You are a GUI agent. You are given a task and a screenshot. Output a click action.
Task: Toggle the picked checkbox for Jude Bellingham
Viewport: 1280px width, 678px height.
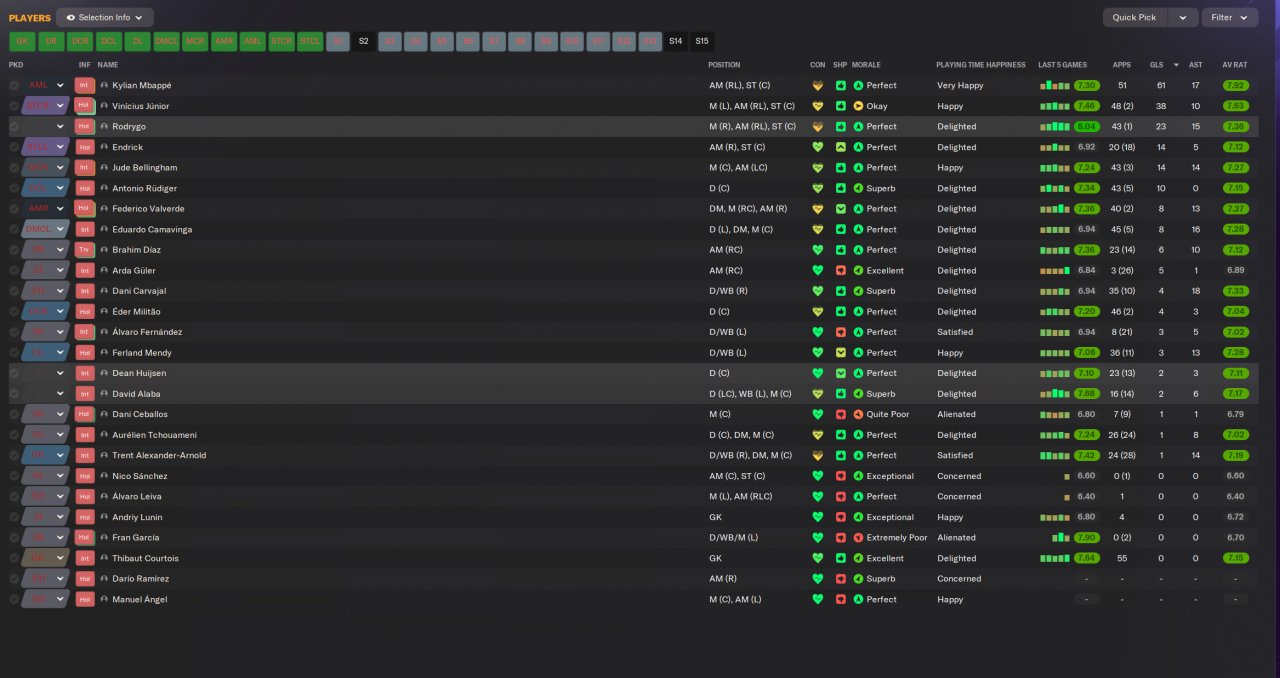coord(14,168)
